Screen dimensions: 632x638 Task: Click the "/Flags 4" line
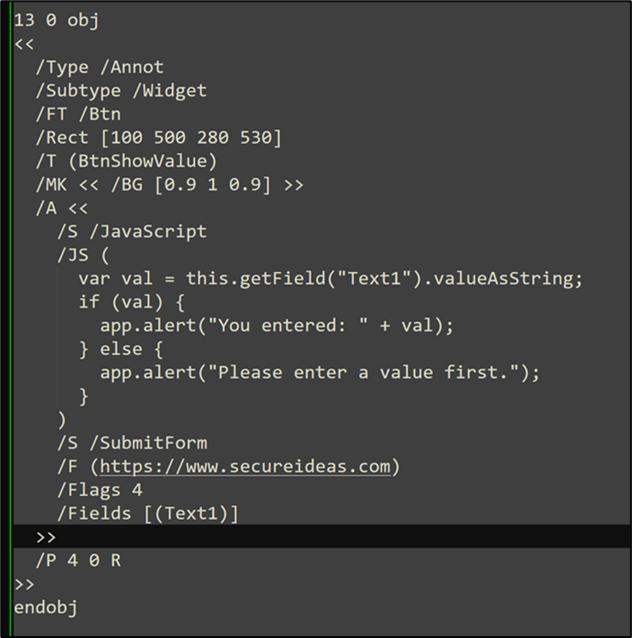coord(99,490)
